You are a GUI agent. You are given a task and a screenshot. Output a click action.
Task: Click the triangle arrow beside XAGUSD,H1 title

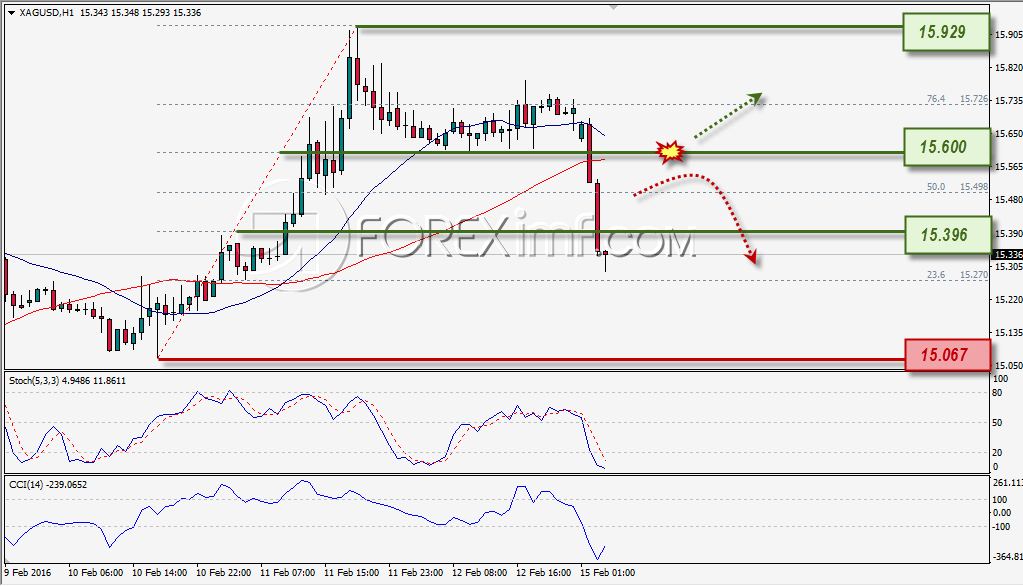click(x=11, y=13)
